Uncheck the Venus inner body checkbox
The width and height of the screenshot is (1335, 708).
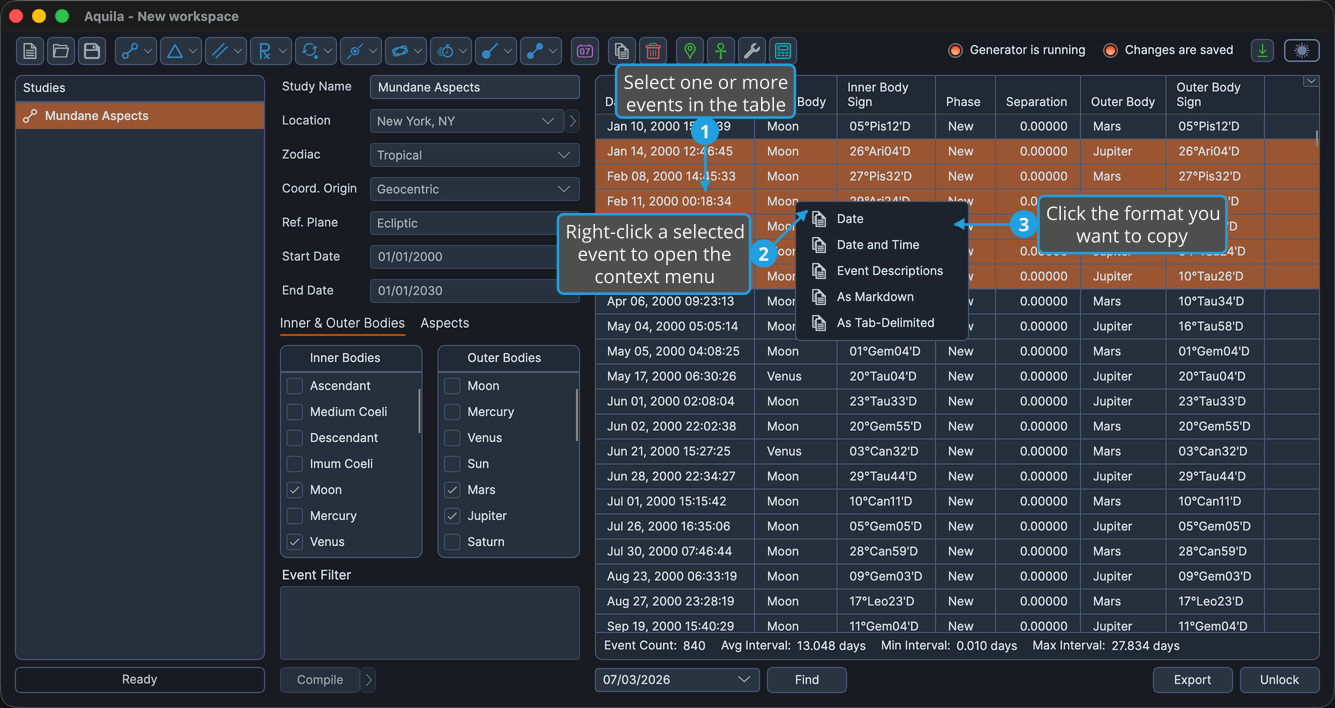coord(295,542)
